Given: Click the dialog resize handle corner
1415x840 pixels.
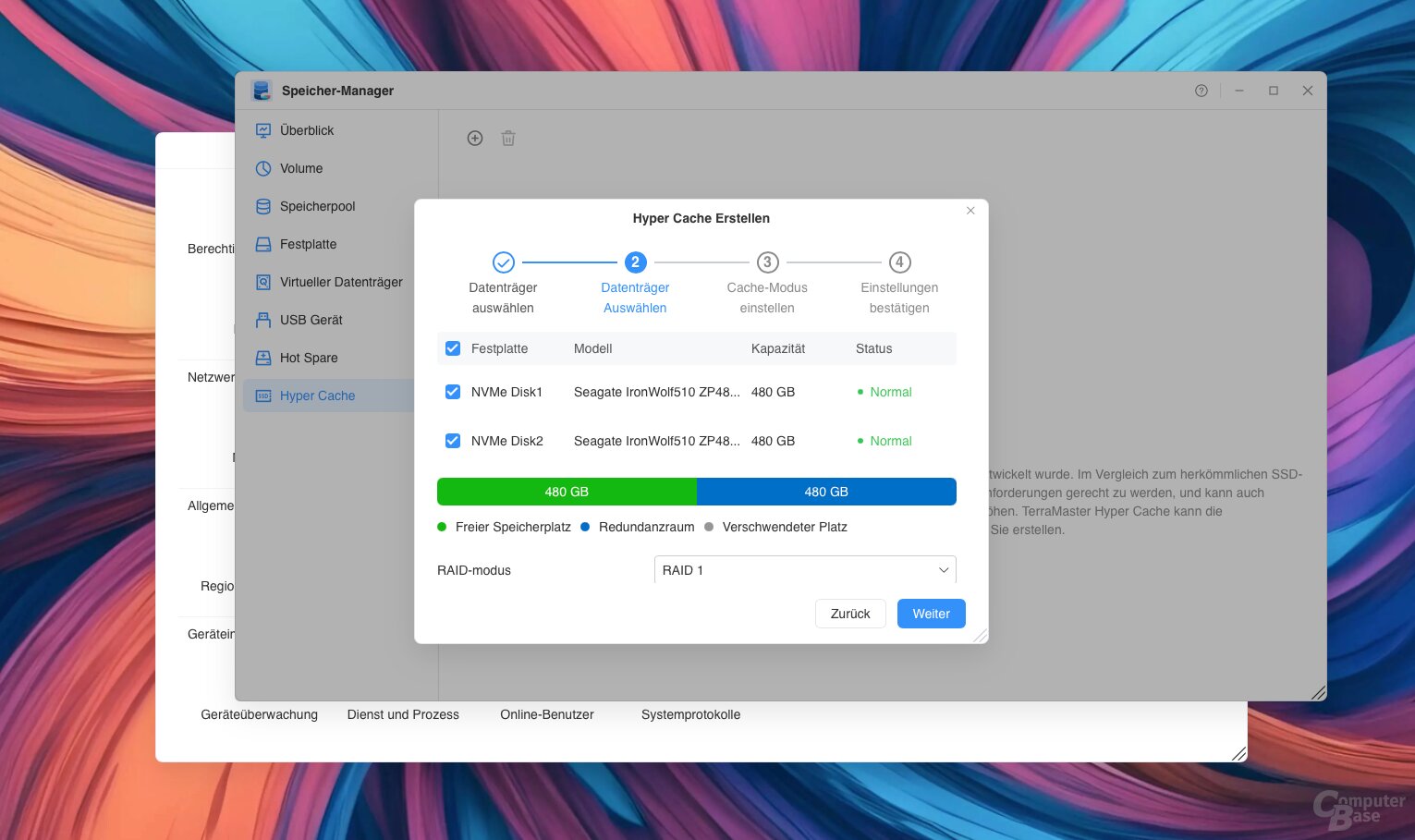Looking at the screenshot, I should (981, 636).
